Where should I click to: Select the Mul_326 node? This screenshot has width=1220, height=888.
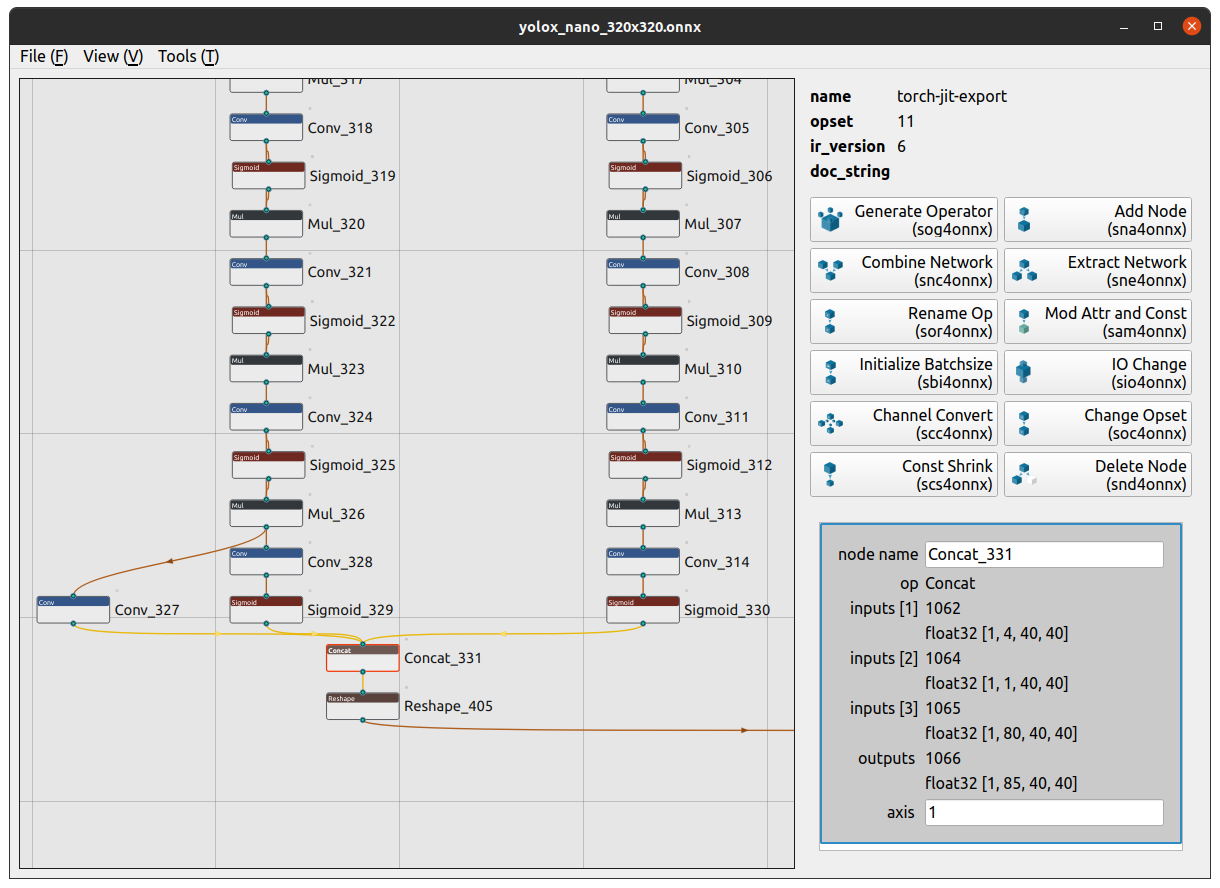(266, 513)
